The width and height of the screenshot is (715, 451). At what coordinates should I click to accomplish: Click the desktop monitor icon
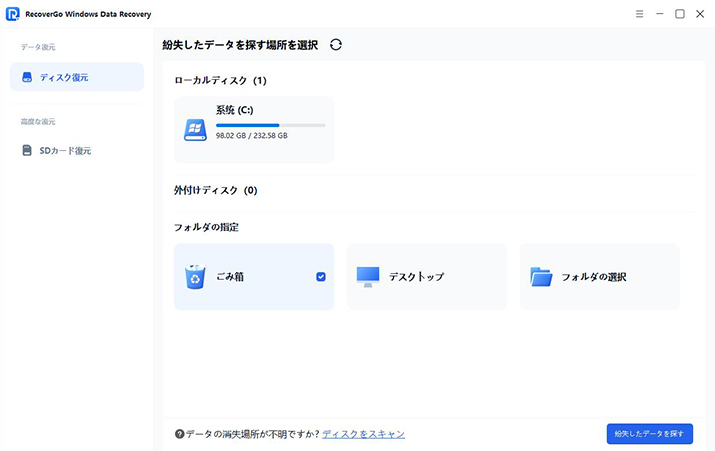368,277
